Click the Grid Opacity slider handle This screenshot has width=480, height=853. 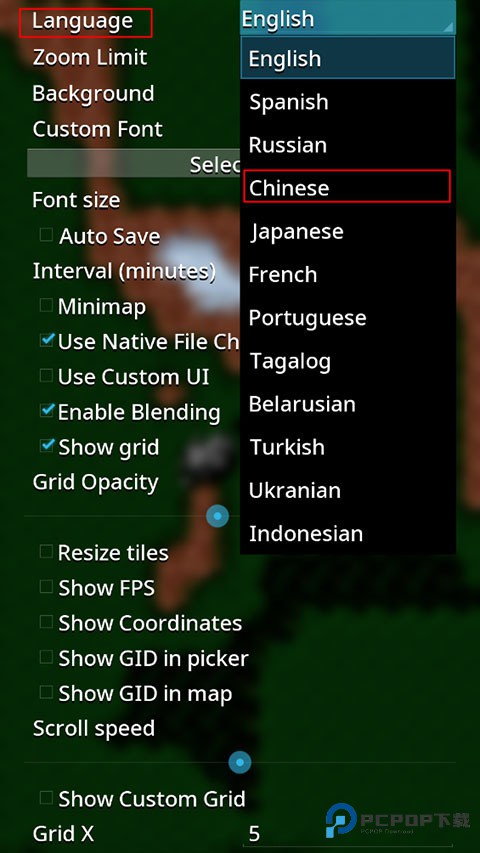218,516
